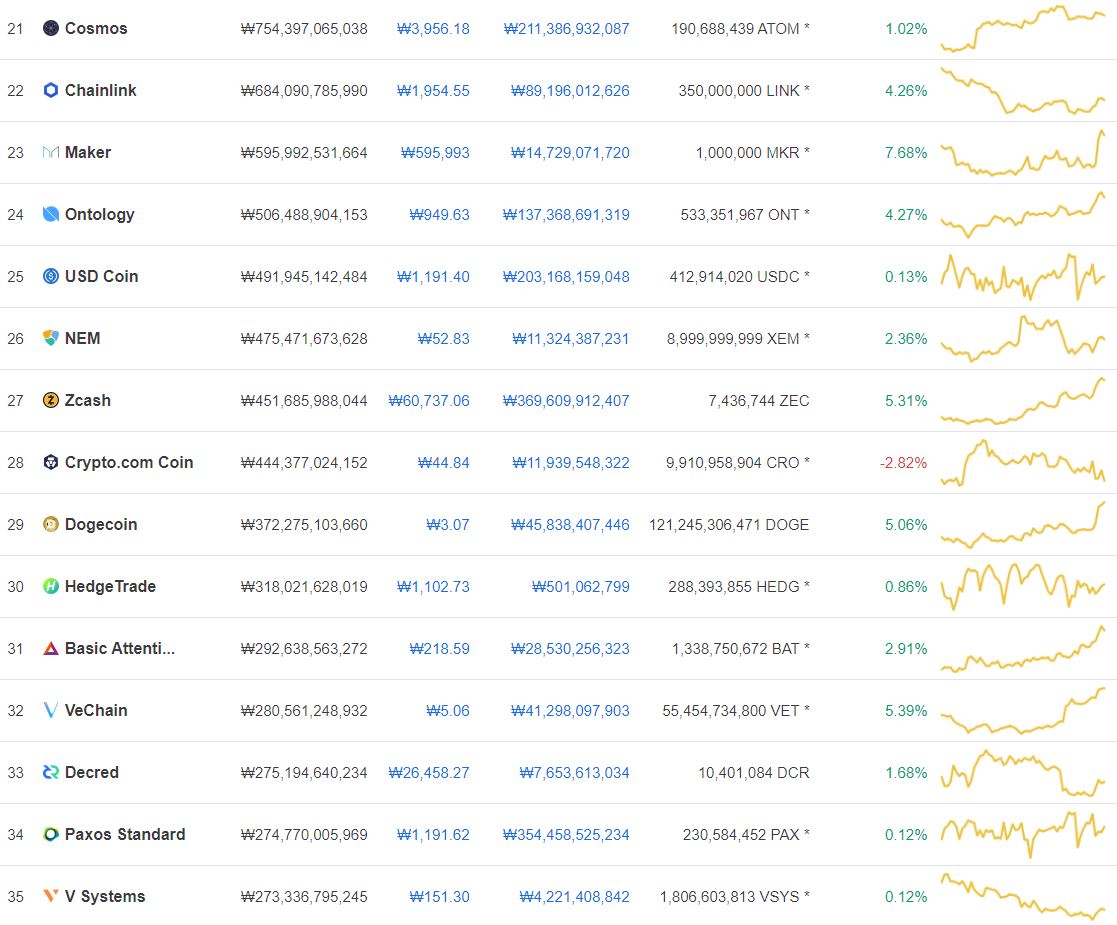The image size is (1117, 925).
Task: Select Basic Attention market cap ₩292,638,563,272
Action: point(304,649)
